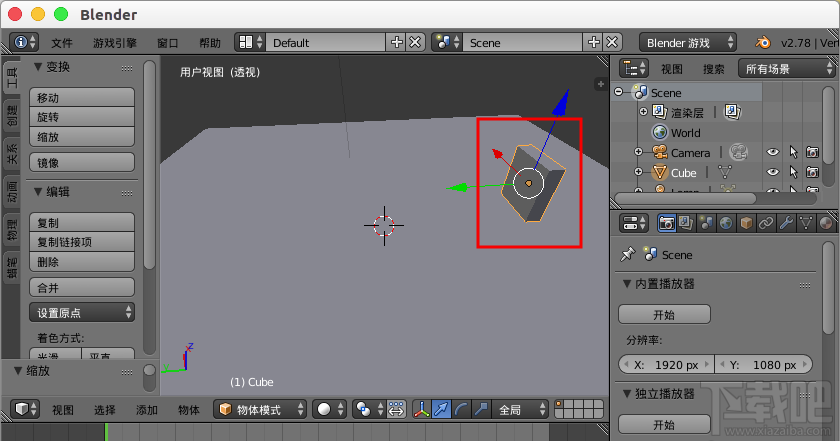Toggle the translate manipulator arrow
840x441 pixels.
point(441,409)
